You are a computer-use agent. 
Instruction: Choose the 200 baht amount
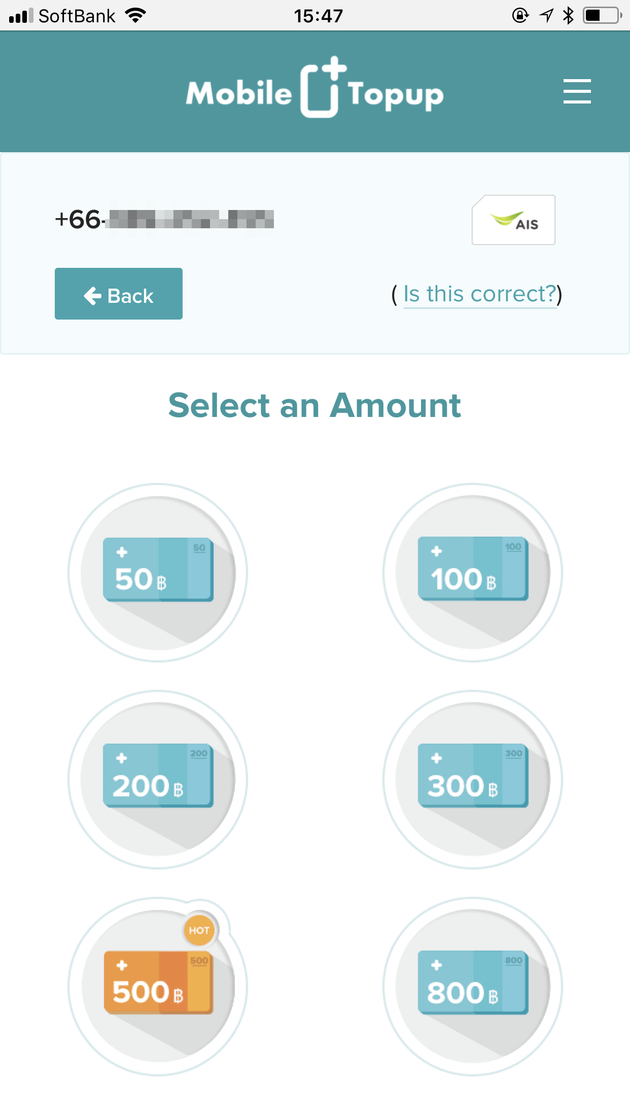[x=158, y=779]
